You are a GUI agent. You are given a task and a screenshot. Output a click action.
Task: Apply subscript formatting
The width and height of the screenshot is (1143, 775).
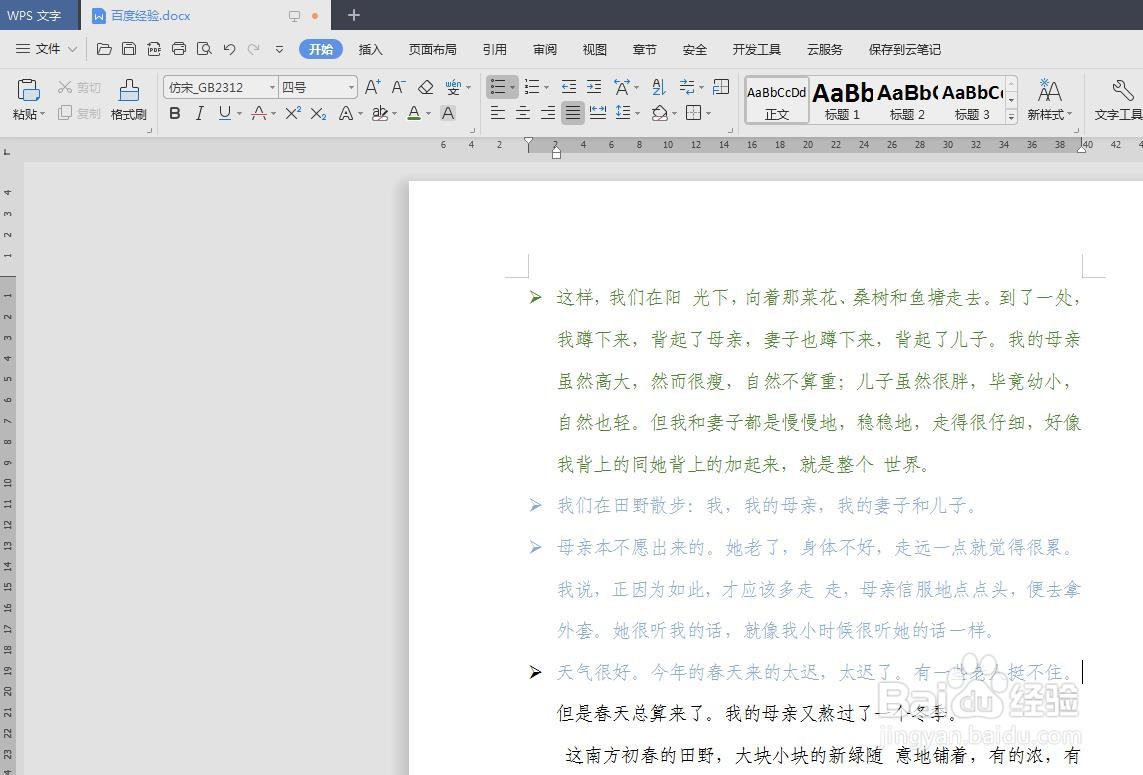tap(318, 113)
